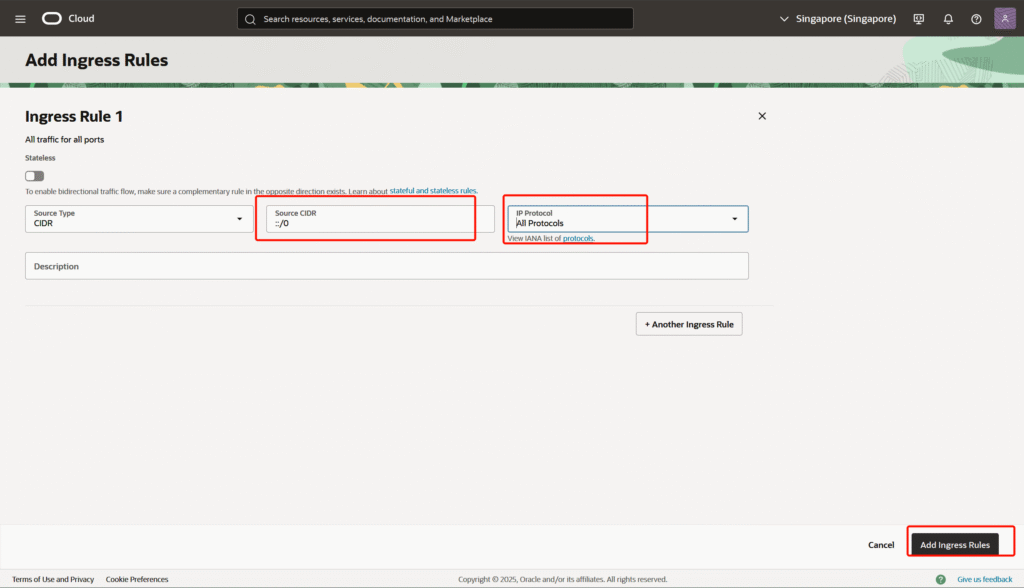Close Ingress Rule 1 with the X
The width and height of the screenshot is (1024, 588).
coord(762,116)
